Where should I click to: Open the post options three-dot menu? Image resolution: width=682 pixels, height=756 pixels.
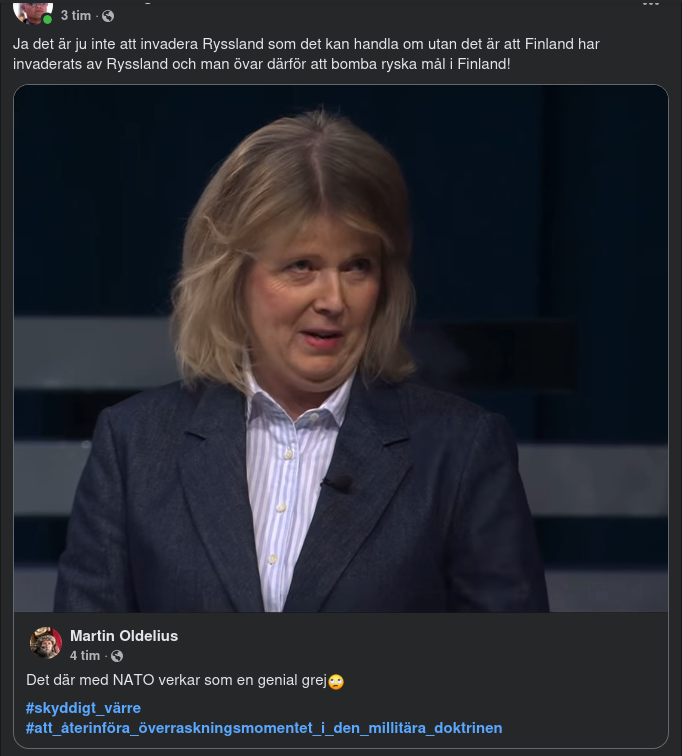[653, 4]
